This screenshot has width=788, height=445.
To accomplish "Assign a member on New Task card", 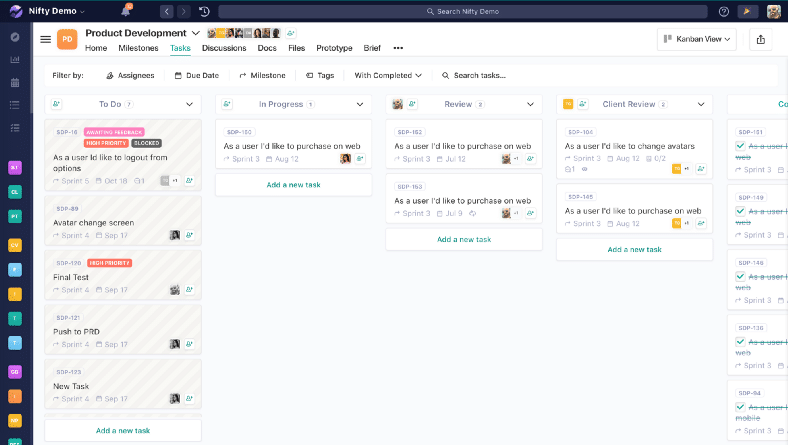I will pyautogui.click(x=189, y=398).
